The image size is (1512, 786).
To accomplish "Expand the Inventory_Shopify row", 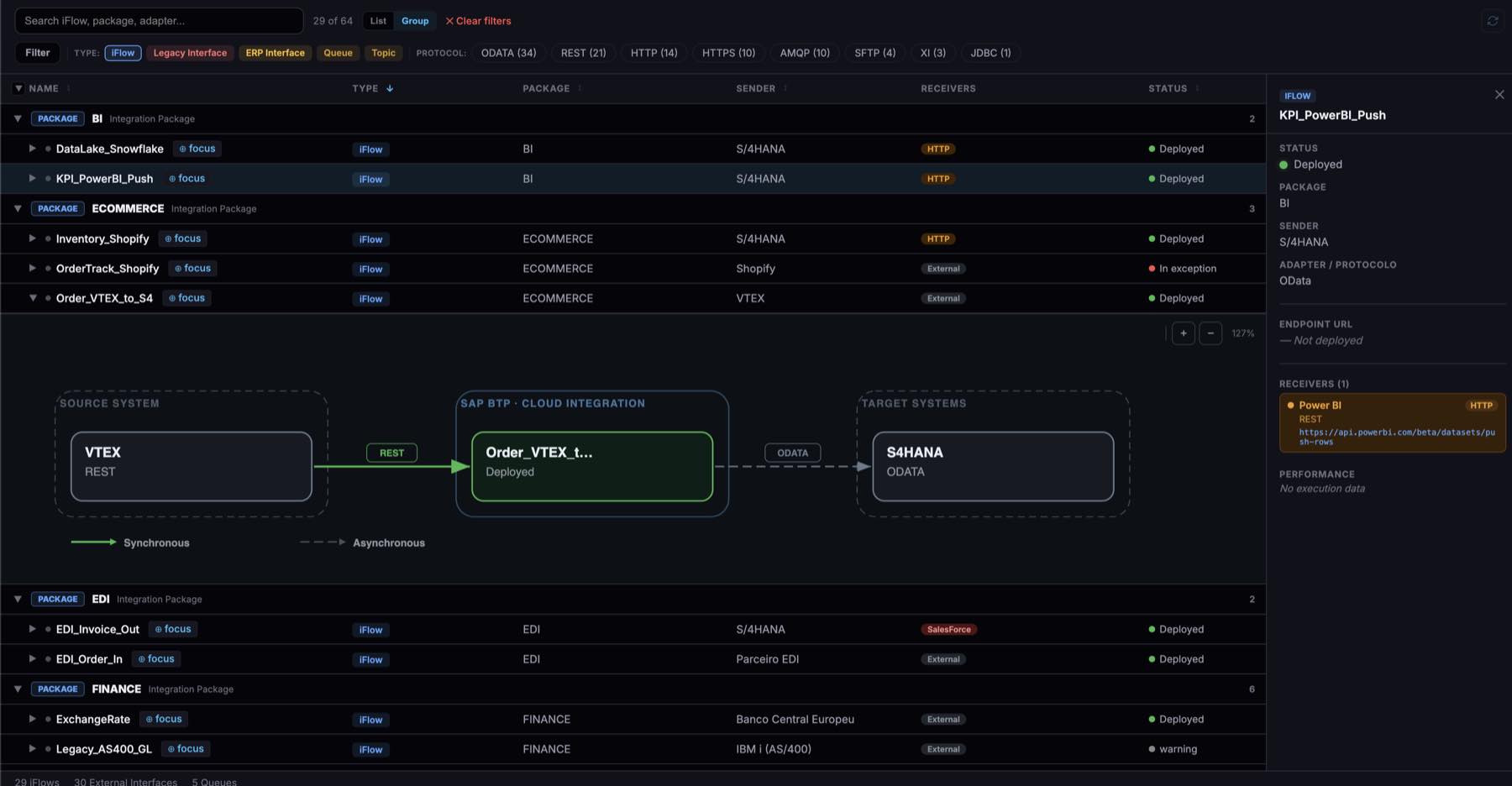I will [32, 238].
